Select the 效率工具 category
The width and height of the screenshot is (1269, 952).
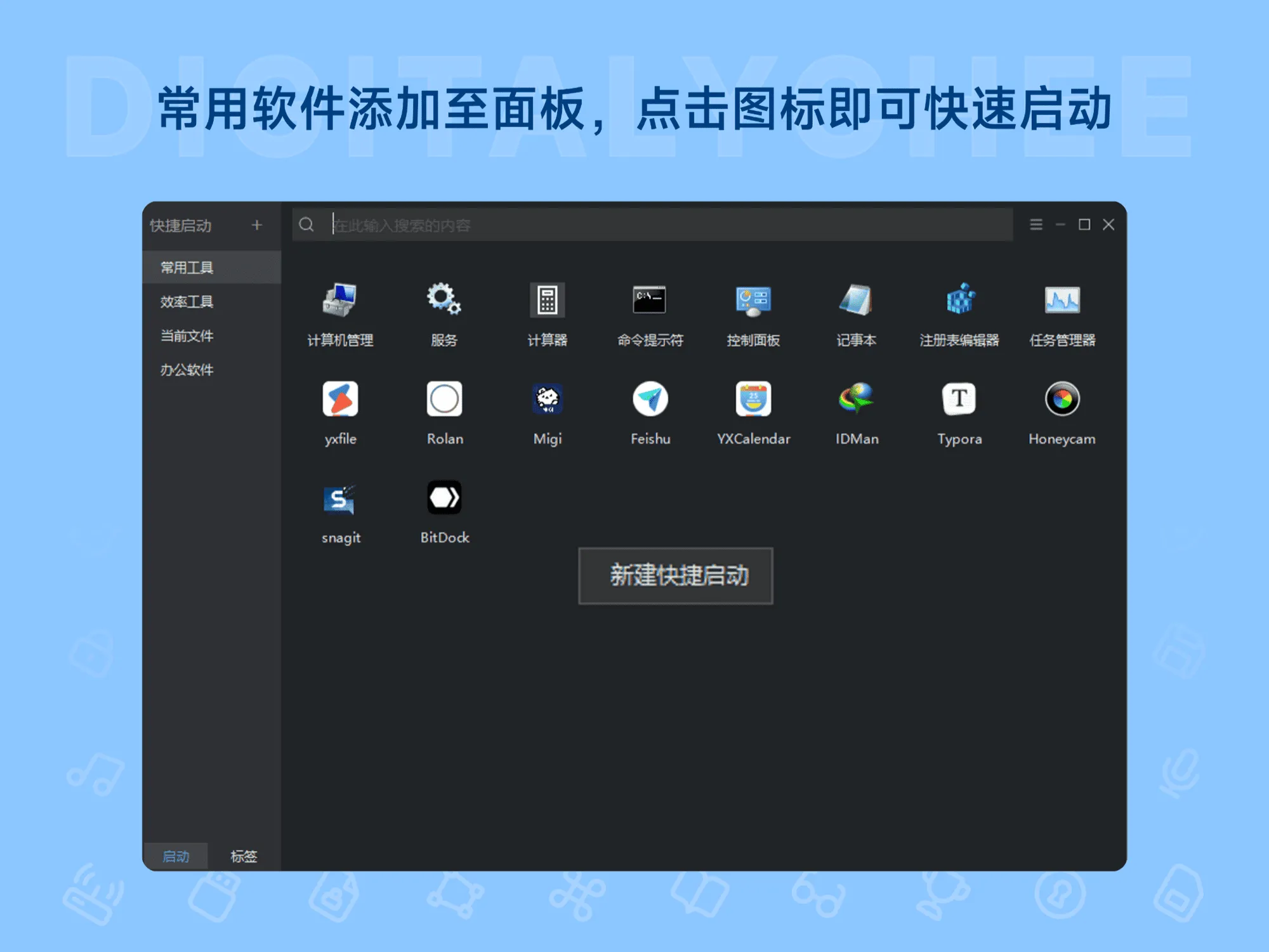tap(187, 302)
